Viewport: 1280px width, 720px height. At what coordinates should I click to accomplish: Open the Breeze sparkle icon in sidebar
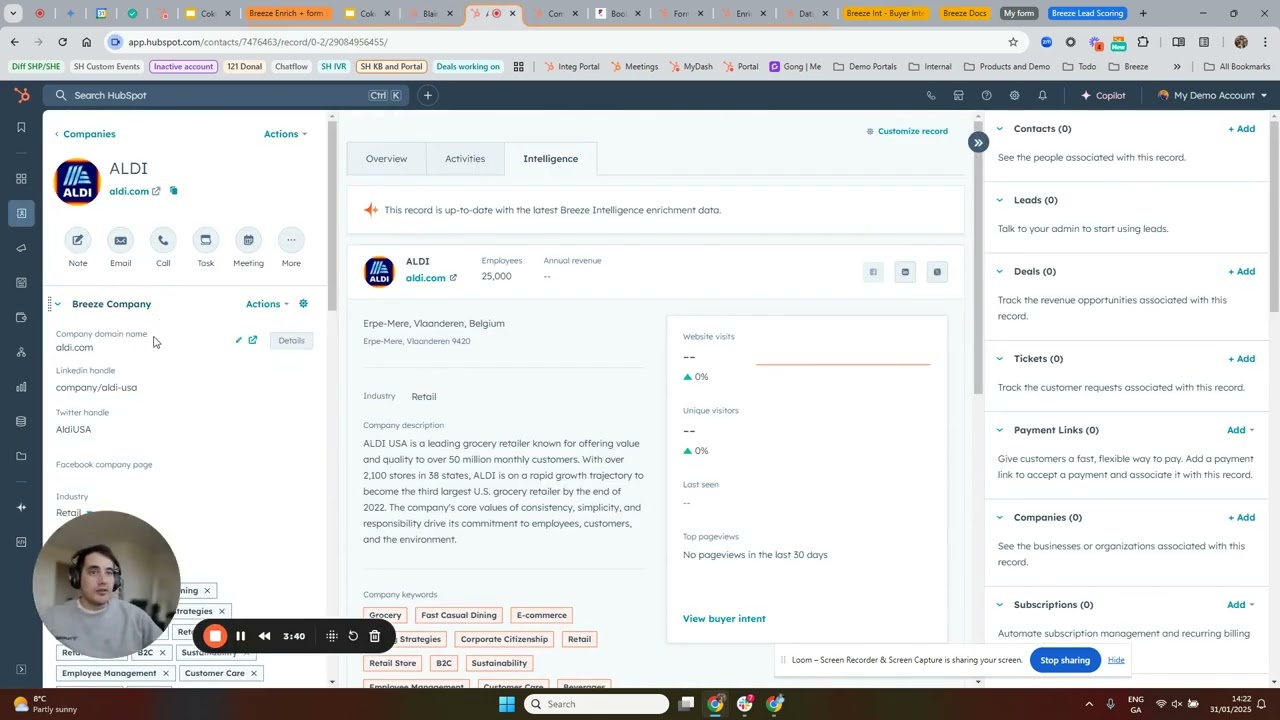[21, 507]
